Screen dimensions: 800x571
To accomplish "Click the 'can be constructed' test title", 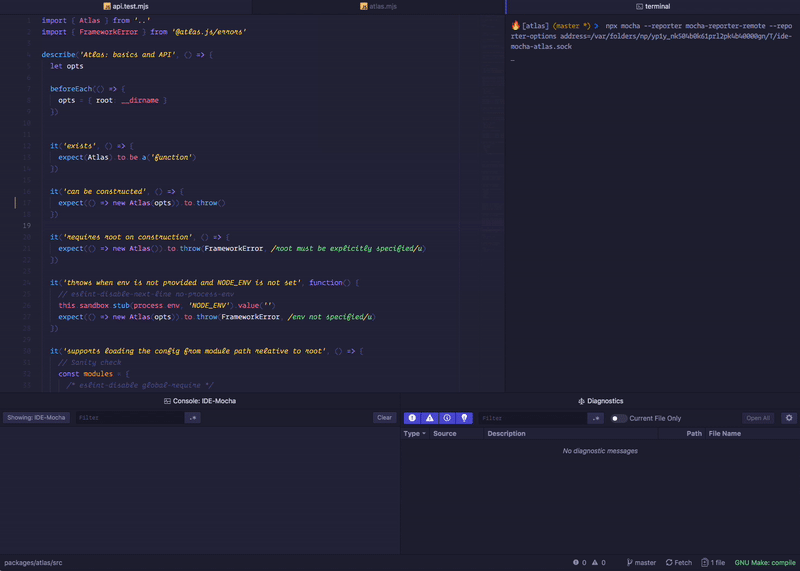I will [x=105, y=191].
